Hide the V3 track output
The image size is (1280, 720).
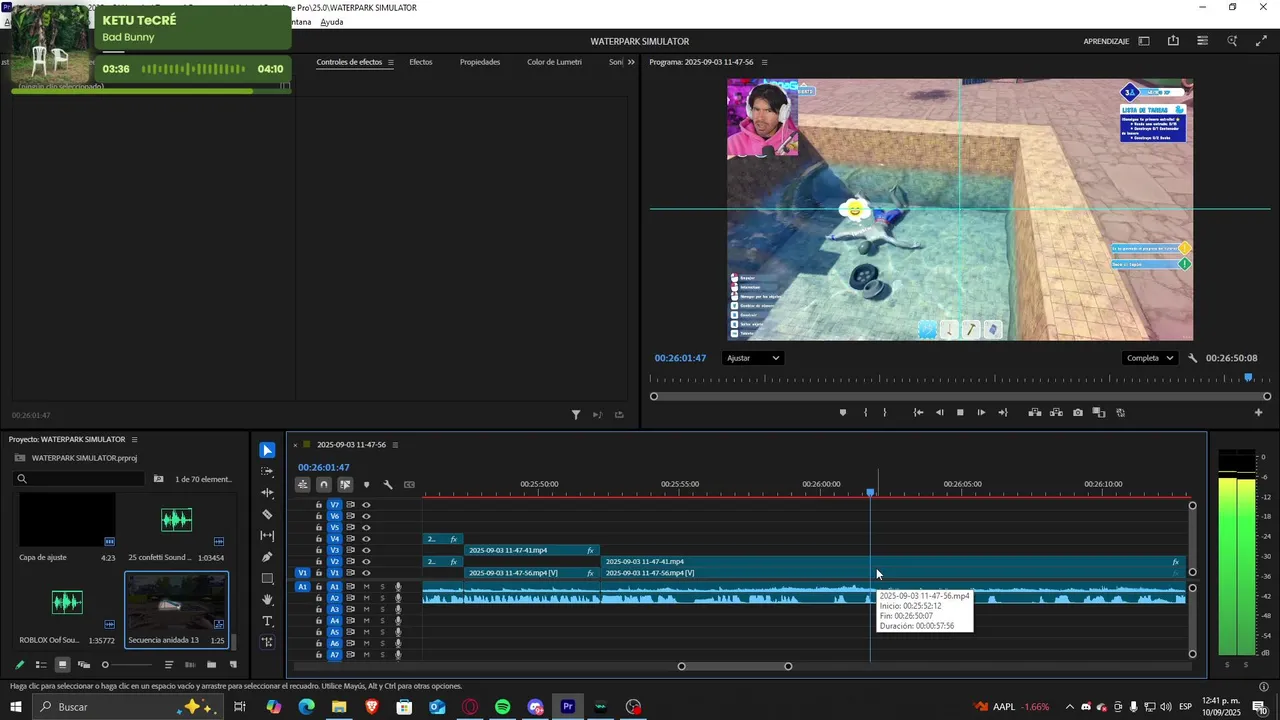click(366, 550)
